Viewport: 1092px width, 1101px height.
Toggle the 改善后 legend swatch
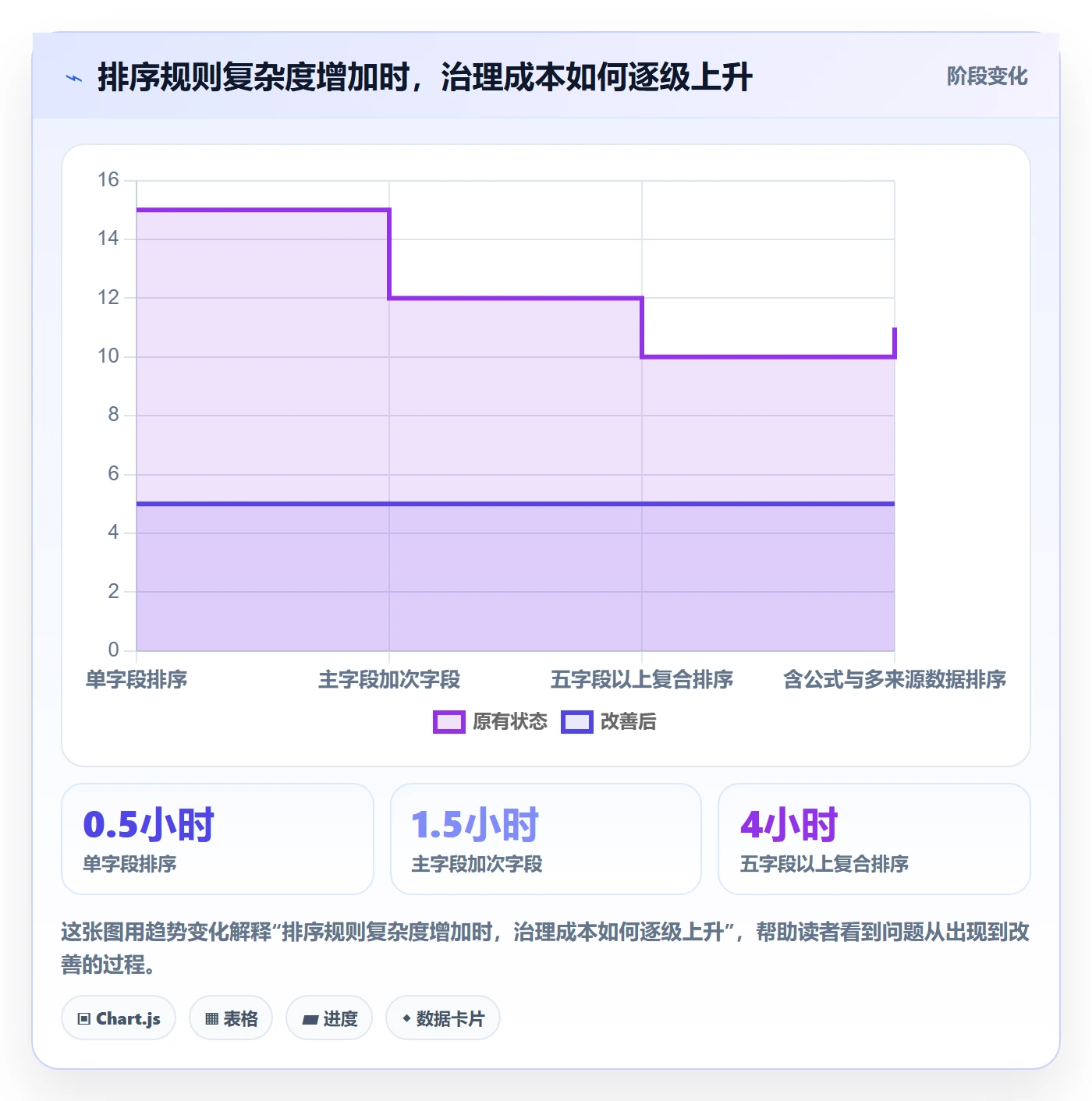(x=576, y=722)
